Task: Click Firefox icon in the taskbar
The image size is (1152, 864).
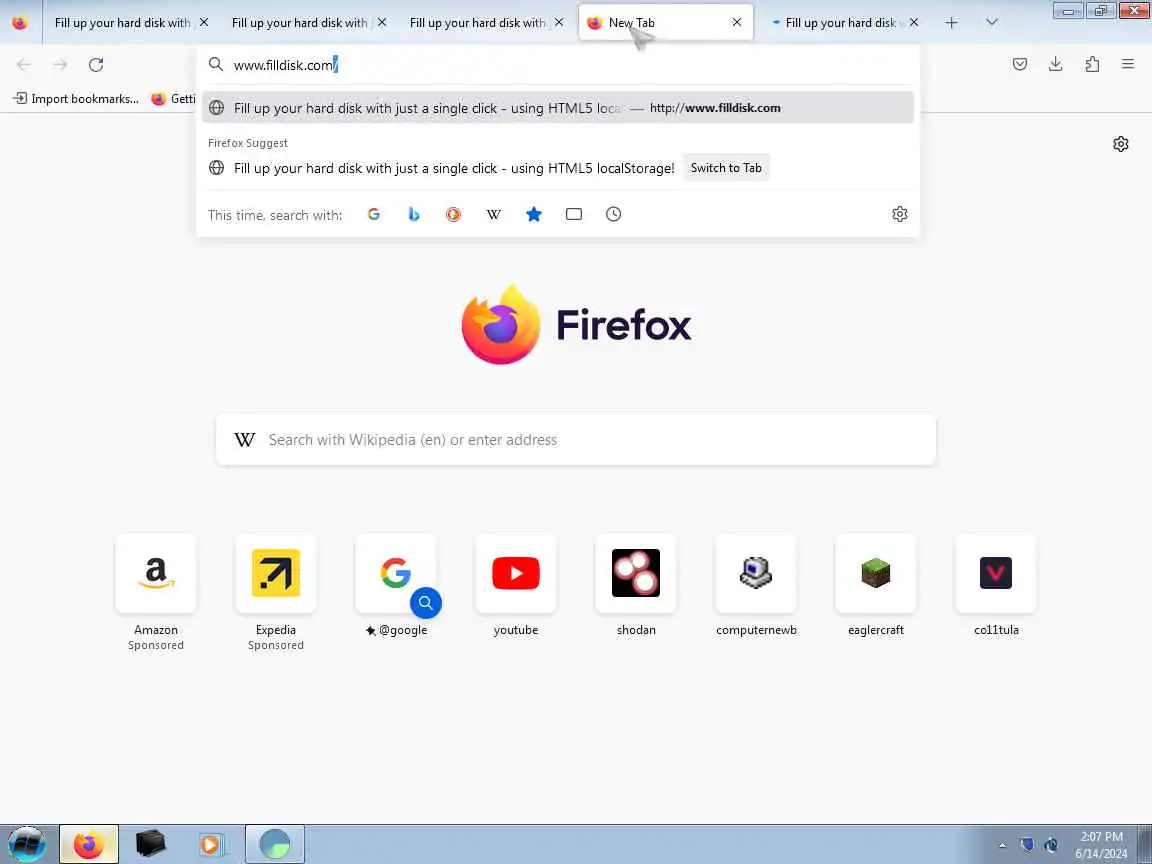Action: [89, 843]
